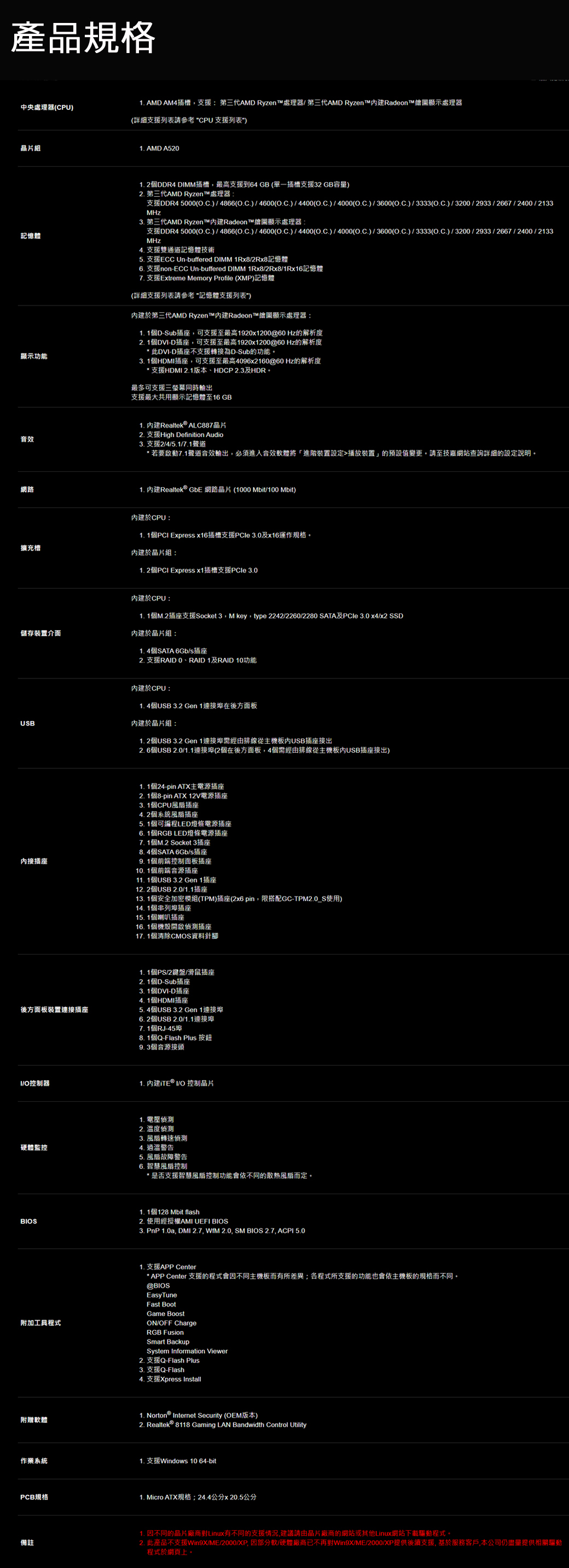Select the 擴充槽 row label

click(31, 548)
